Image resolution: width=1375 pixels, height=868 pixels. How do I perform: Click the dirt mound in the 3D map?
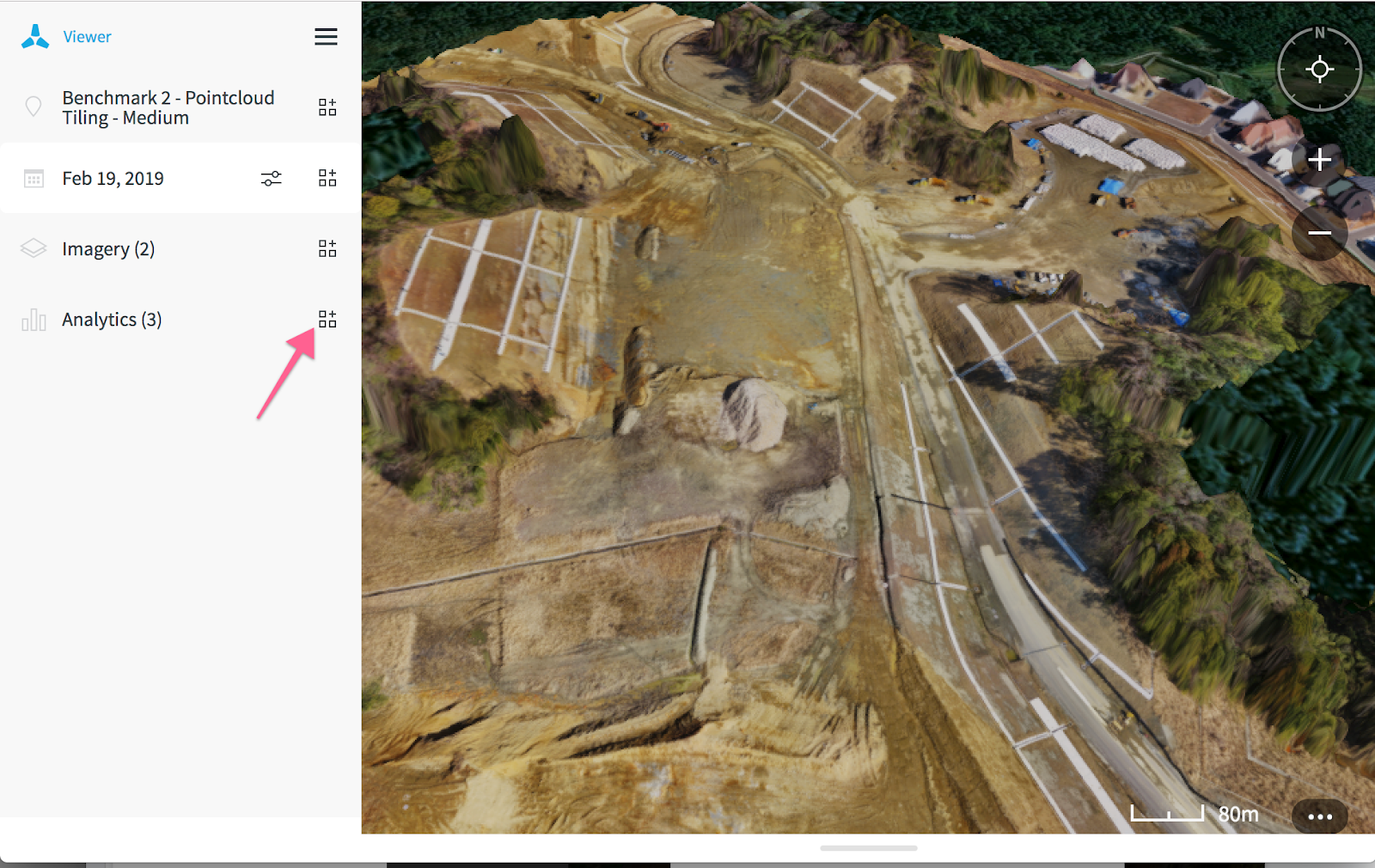click(x=753, y=414)
